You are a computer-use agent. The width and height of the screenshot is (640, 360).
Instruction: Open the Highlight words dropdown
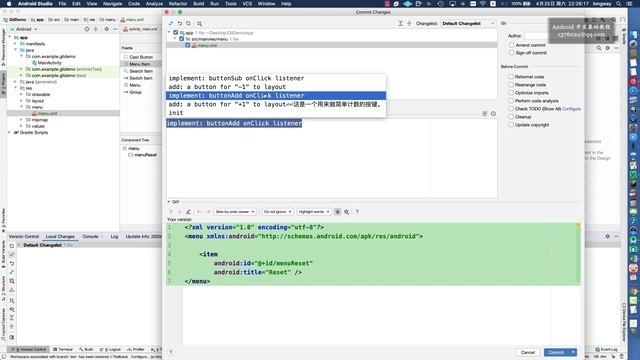click(314, 212)
